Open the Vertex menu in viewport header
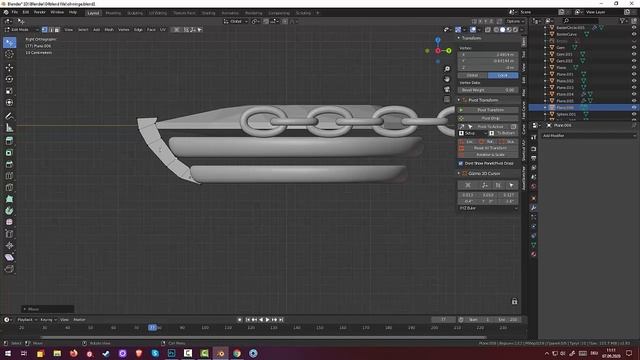The width and height of the screenshot is (640, 360). tap(124, 29)
